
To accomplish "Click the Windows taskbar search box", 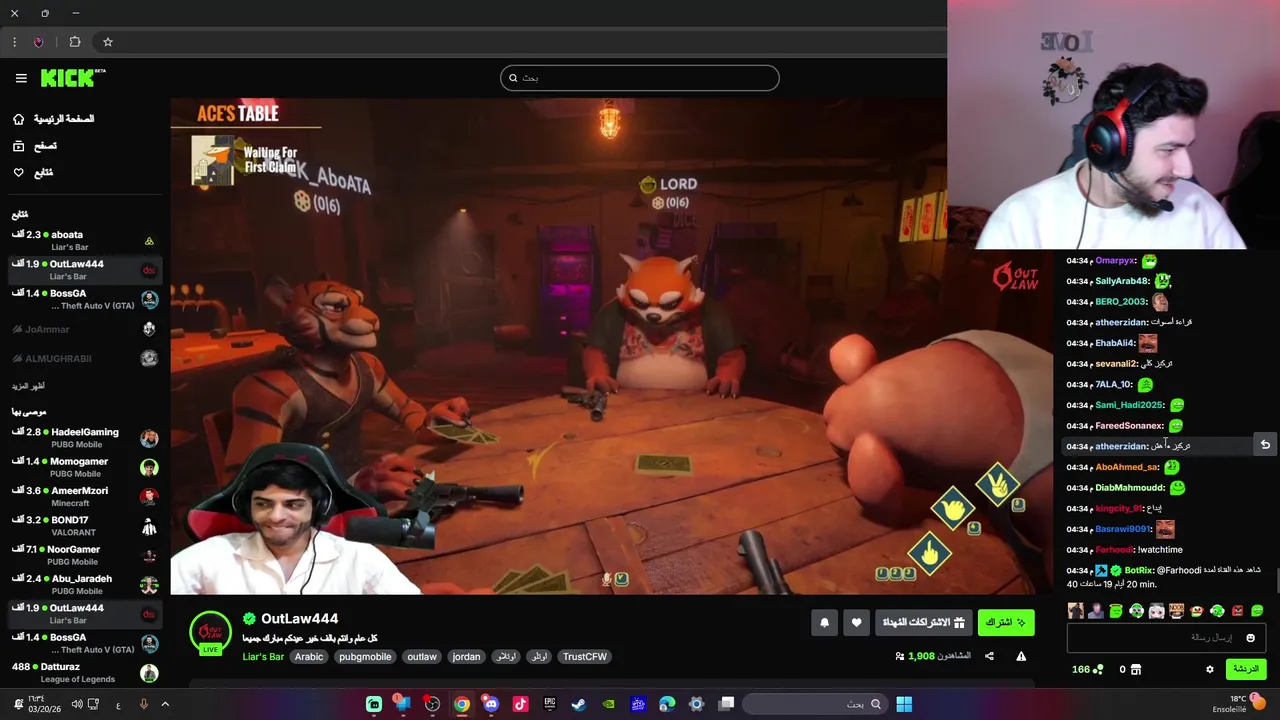I will tap(815, 704).
